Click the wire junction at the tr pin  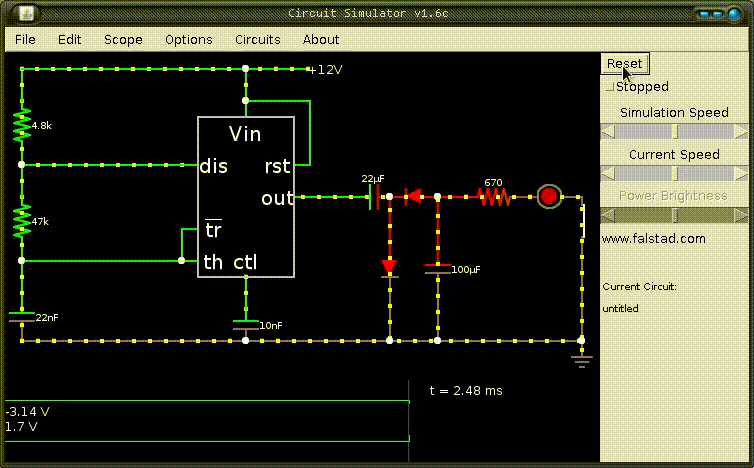pyautogui.click(x=181, y=261)
